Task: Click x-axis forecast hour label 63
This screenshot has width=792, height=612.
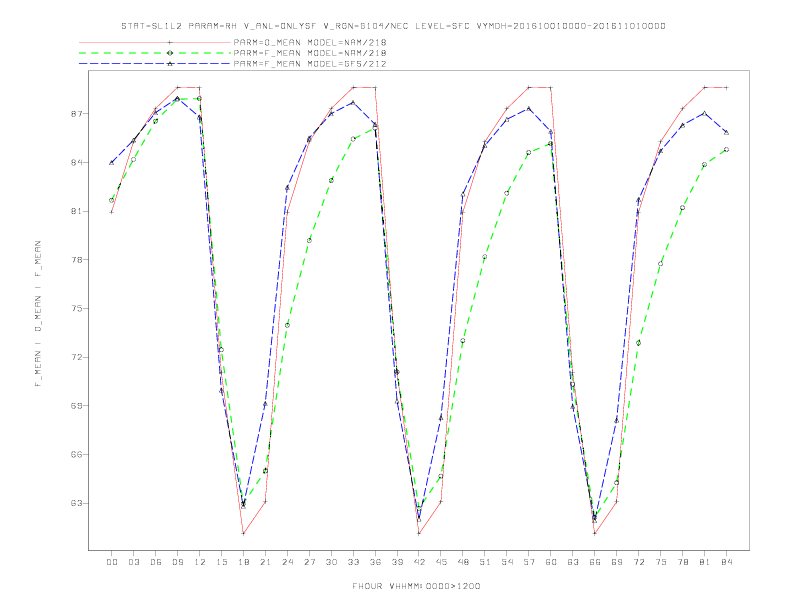Action: (x=573, y=562)
